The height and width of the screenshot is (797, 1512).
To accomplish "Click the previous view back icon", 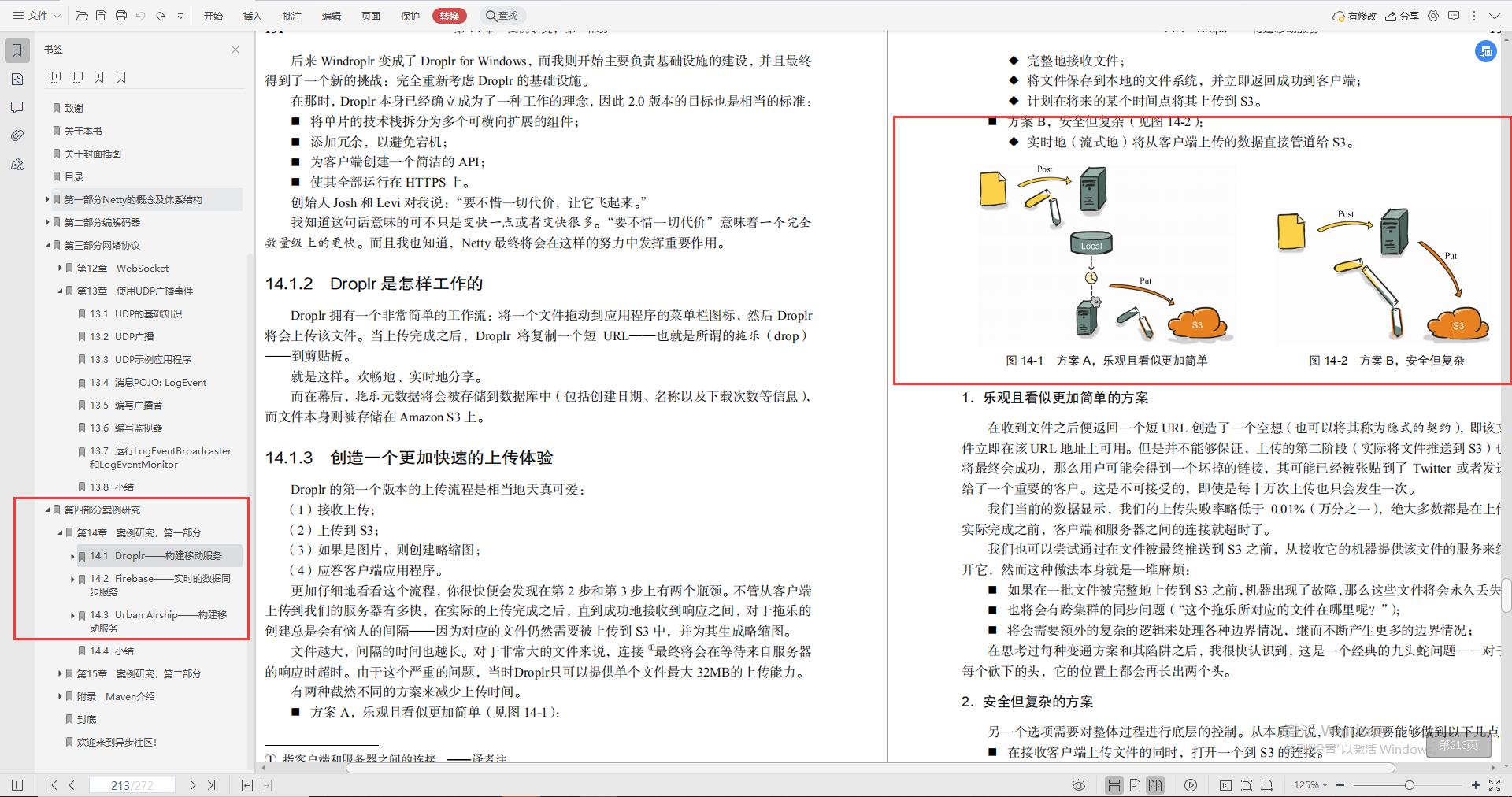I will click(x=247, y=785).
